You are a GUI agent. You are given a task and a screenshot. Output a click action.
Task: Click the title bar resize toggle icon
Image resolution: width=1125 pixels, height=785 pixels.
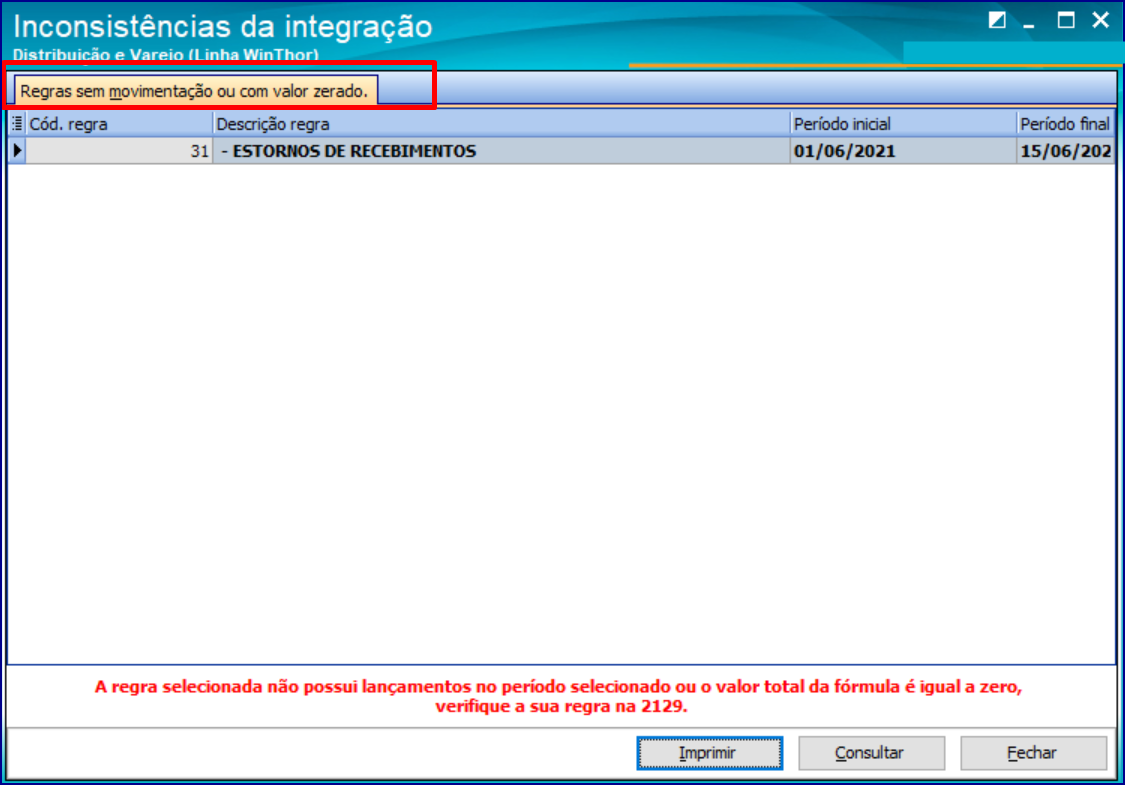[x=997, y=20]
